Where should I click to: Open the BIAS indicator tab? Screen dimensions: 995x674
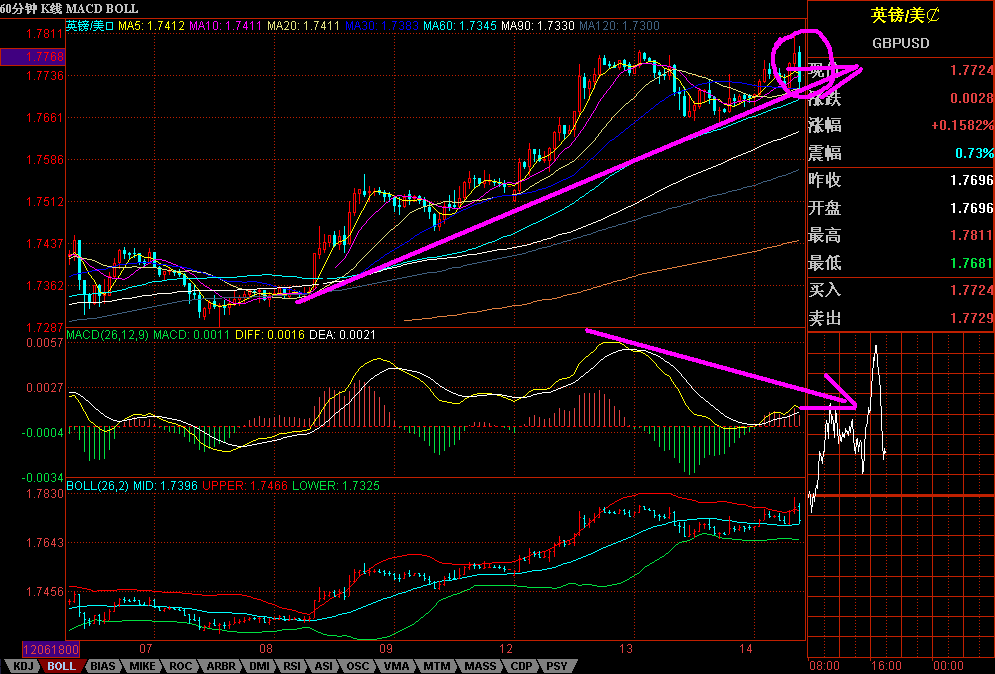coord(103,666)
